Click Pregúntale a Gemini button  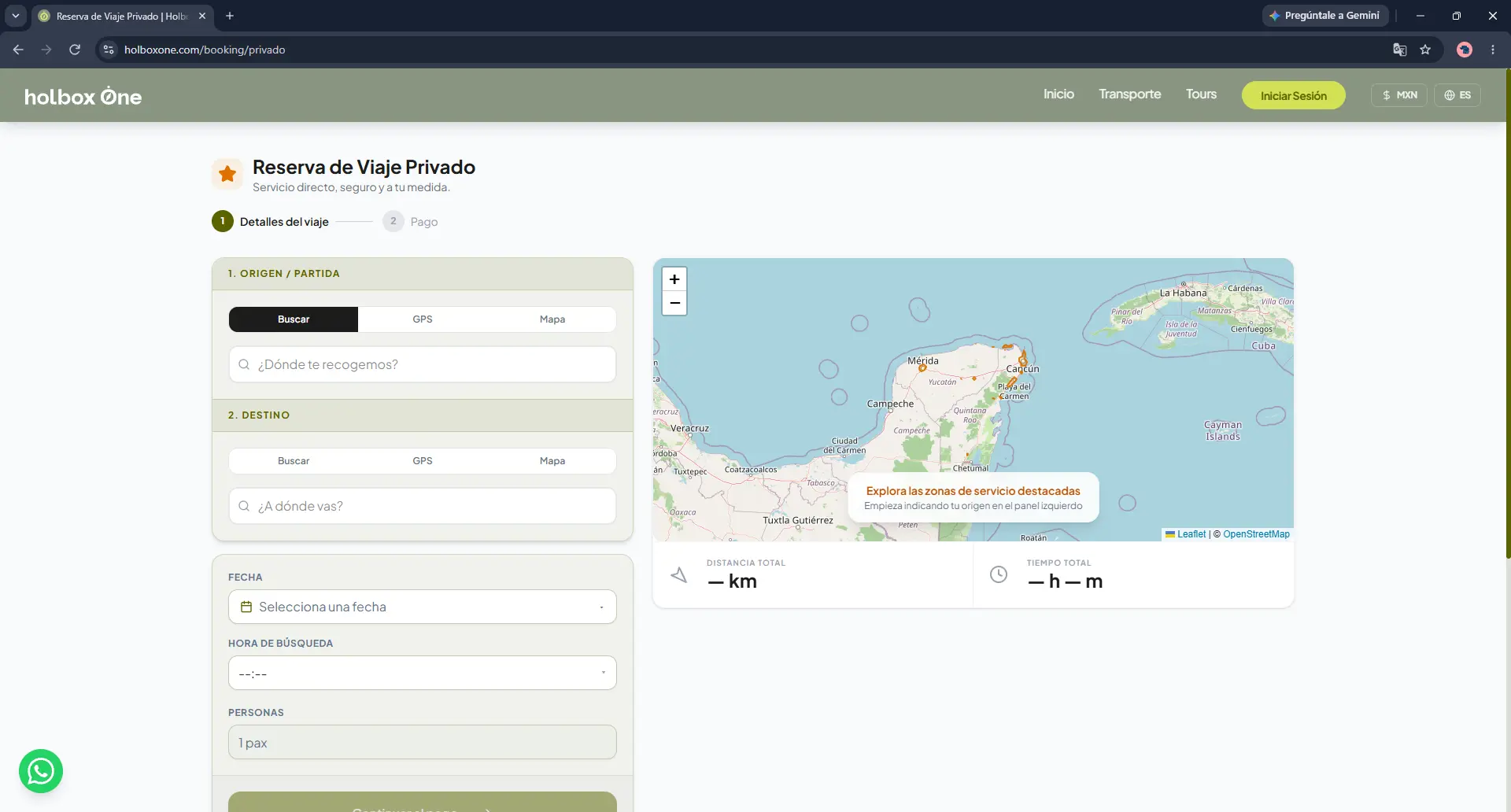pos(1324,16)
